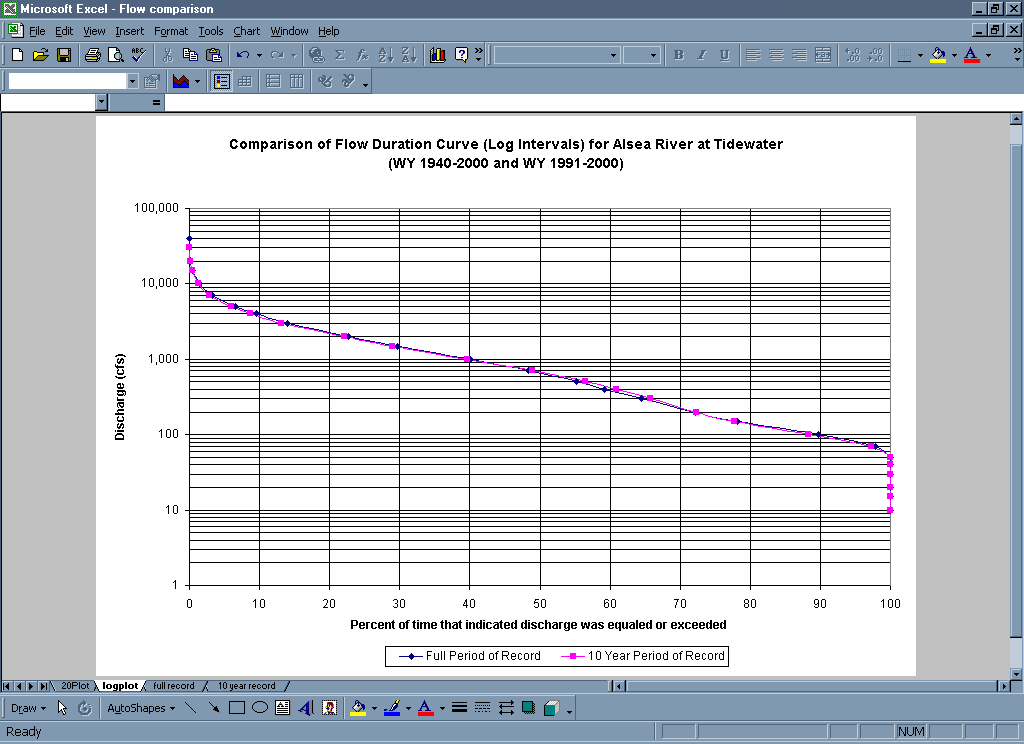Toggle the chart Data Table button

click(245, 81)
